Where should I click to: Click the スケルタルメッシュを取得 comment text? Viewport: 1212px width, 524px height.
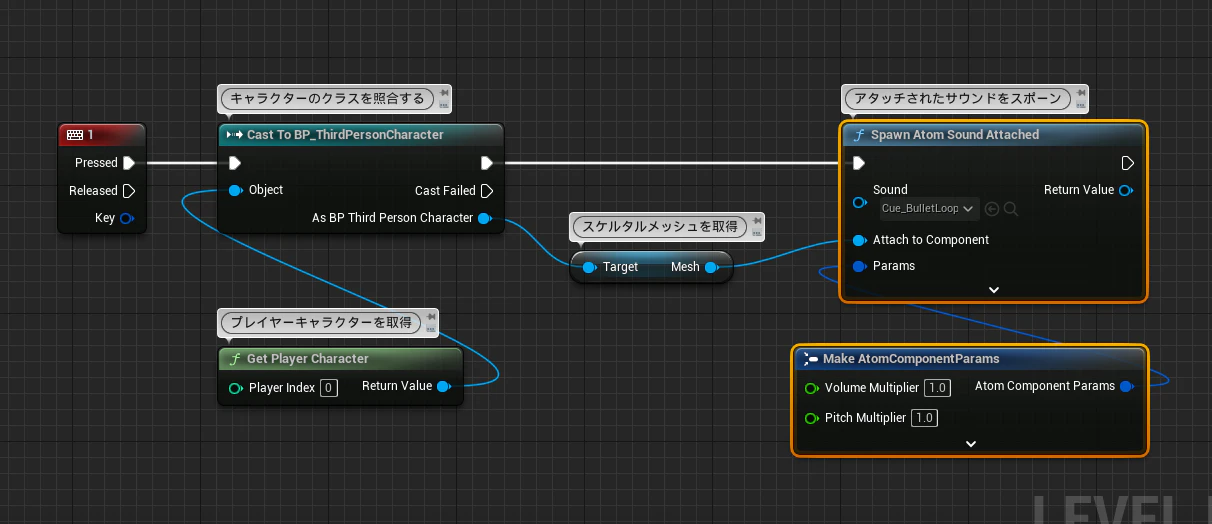pos(660,226)
